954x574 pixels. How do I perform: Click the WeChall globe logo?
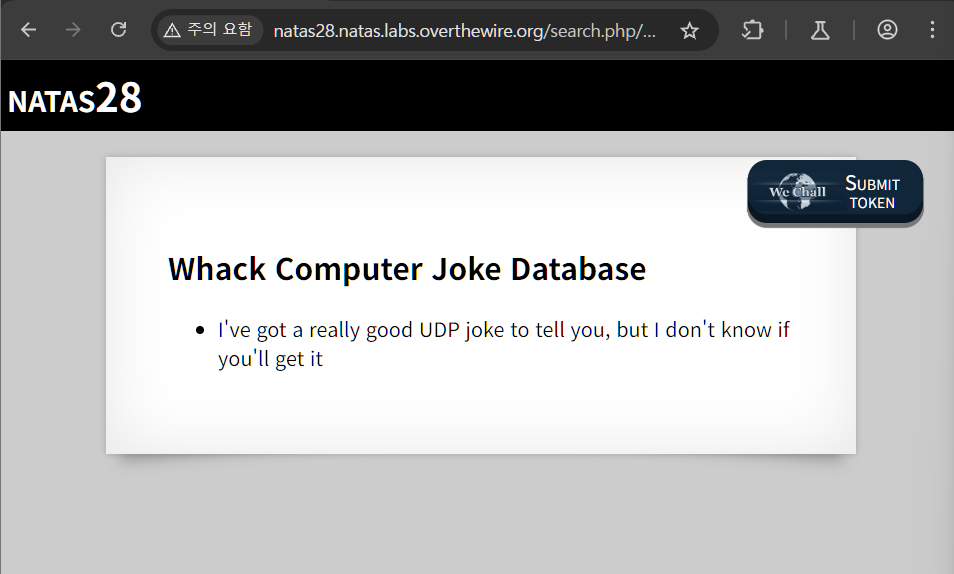pos(797,191)
